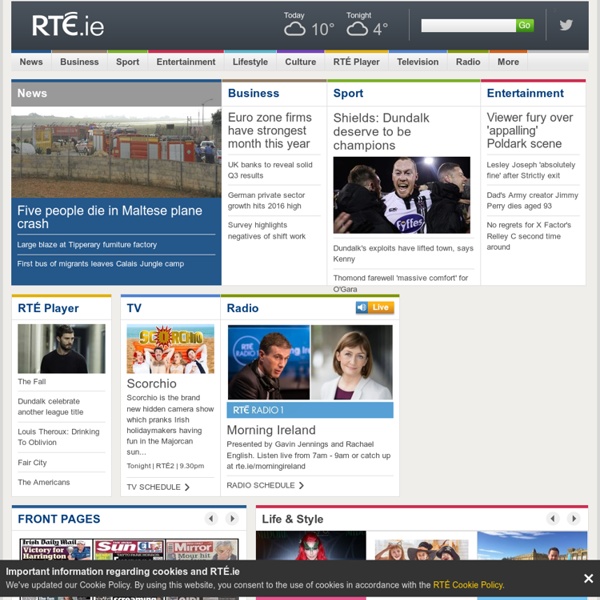The image size is (600, 600).
Task: Open Shields: Dundalk deserve to be champions
Action: [381, 132]
